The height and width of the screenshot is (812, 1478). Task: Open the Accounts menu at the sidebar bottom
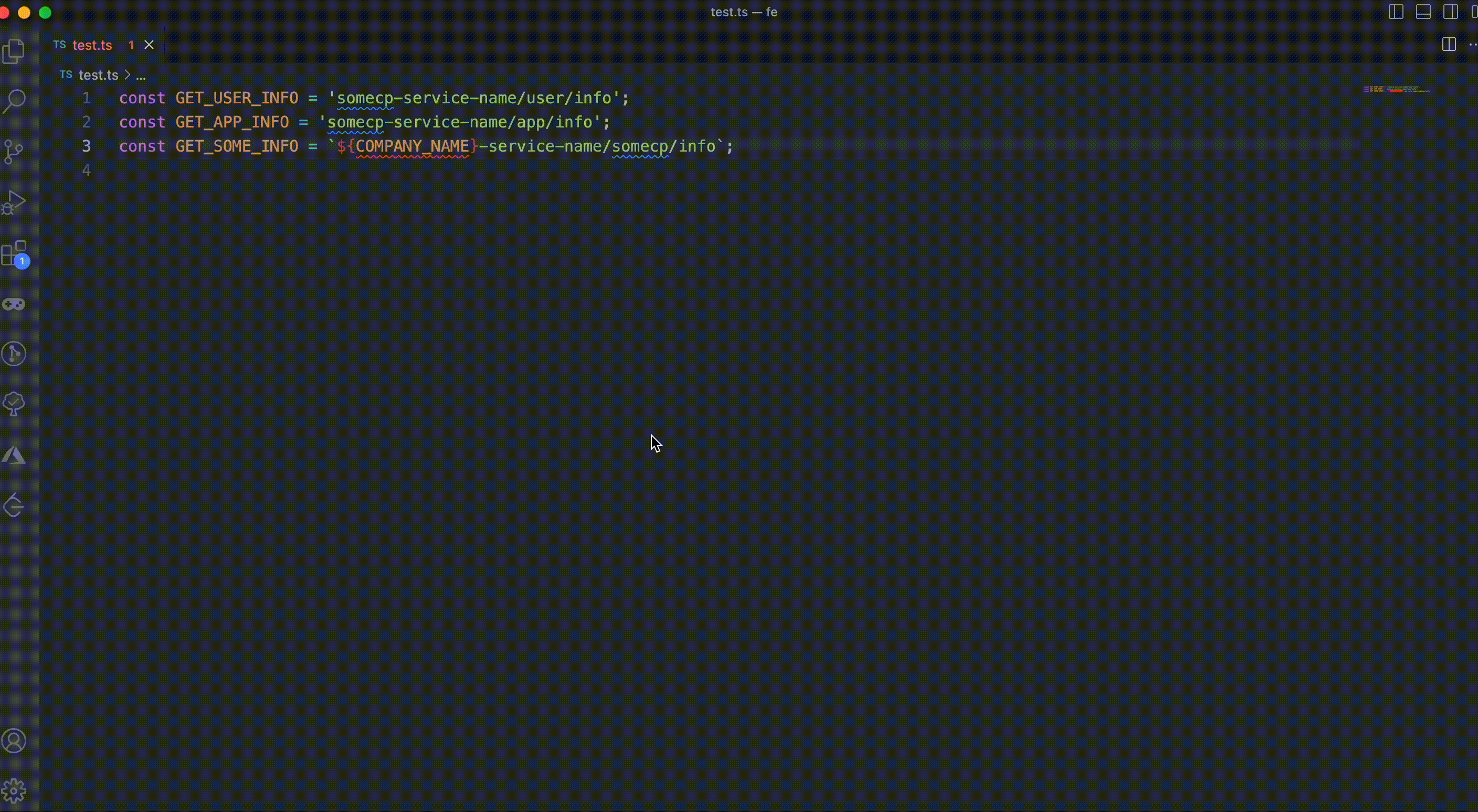point(14,741)
